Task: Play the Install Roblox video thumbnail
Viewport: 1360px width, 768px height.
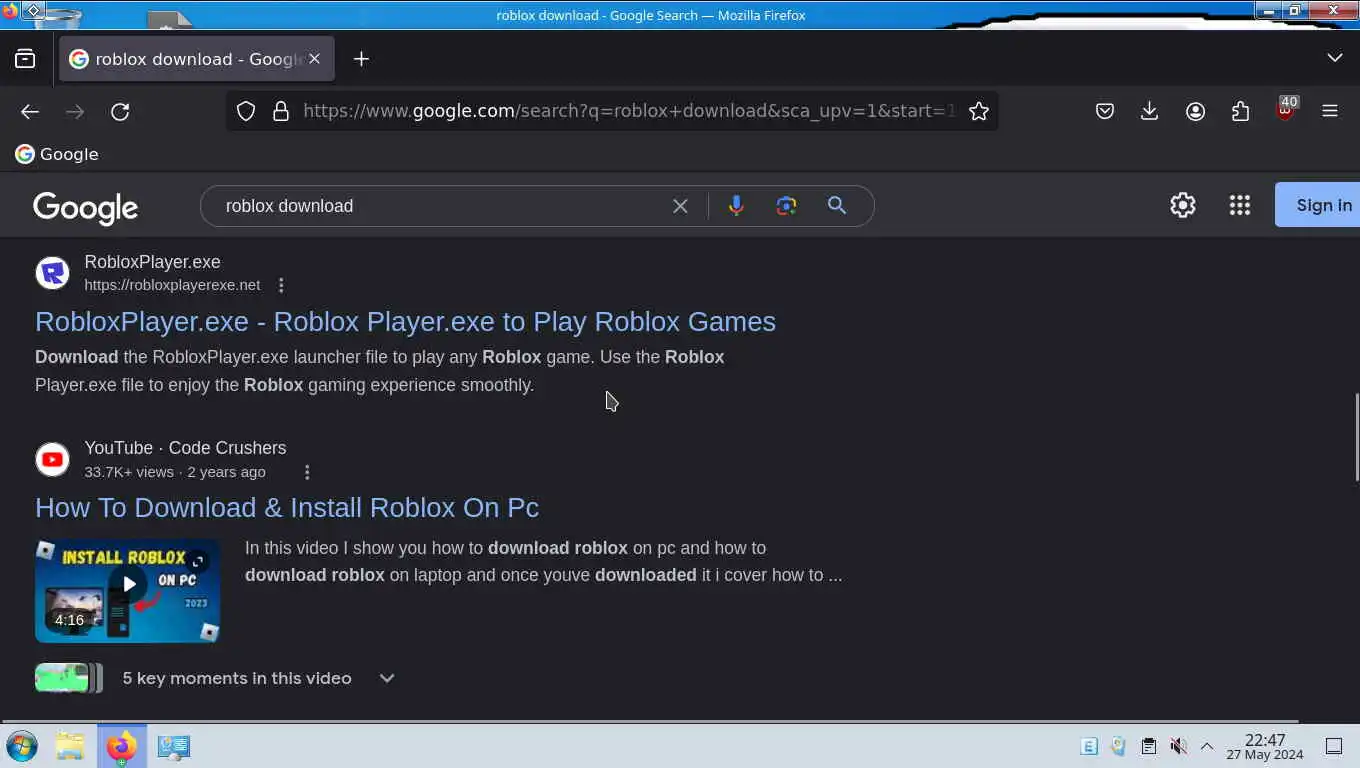Action: click(x=127, y=590)
